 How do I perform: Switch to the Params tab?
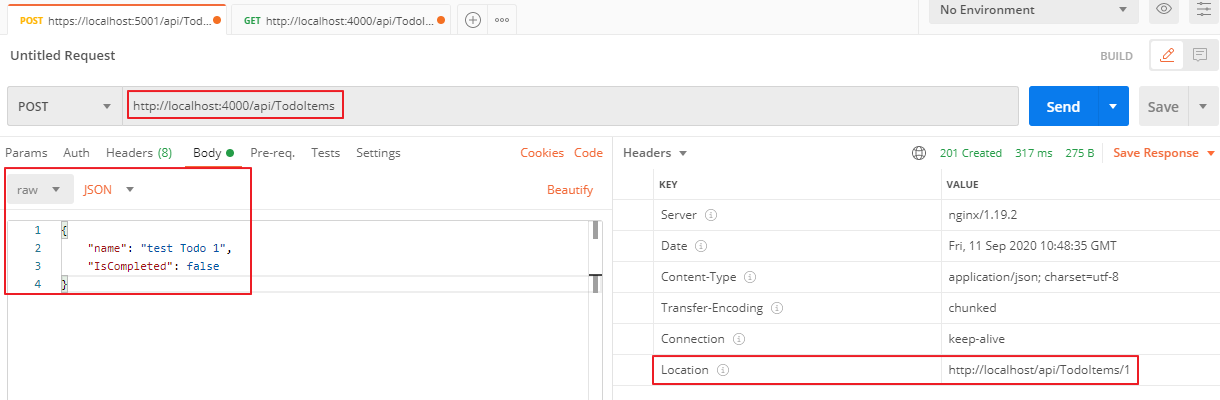27,153
